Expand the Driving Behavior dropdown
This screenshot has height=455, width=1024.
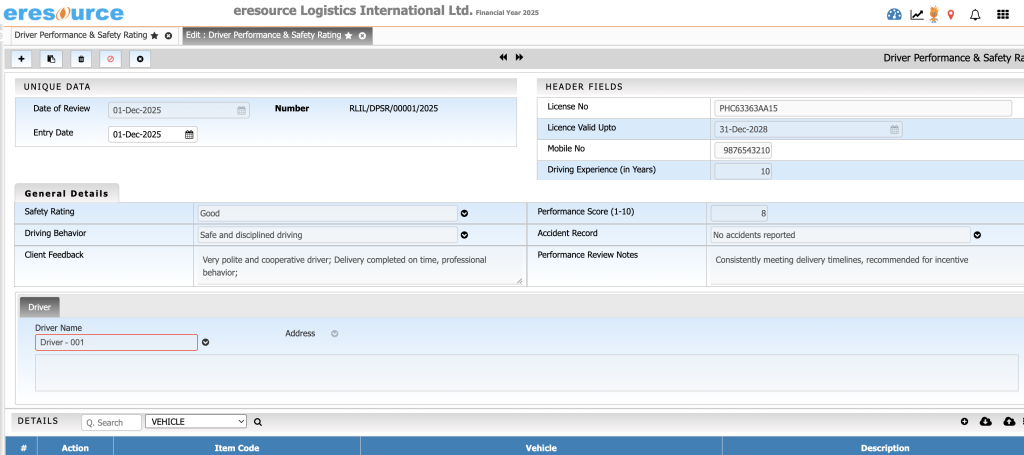[x=464, y=235]
